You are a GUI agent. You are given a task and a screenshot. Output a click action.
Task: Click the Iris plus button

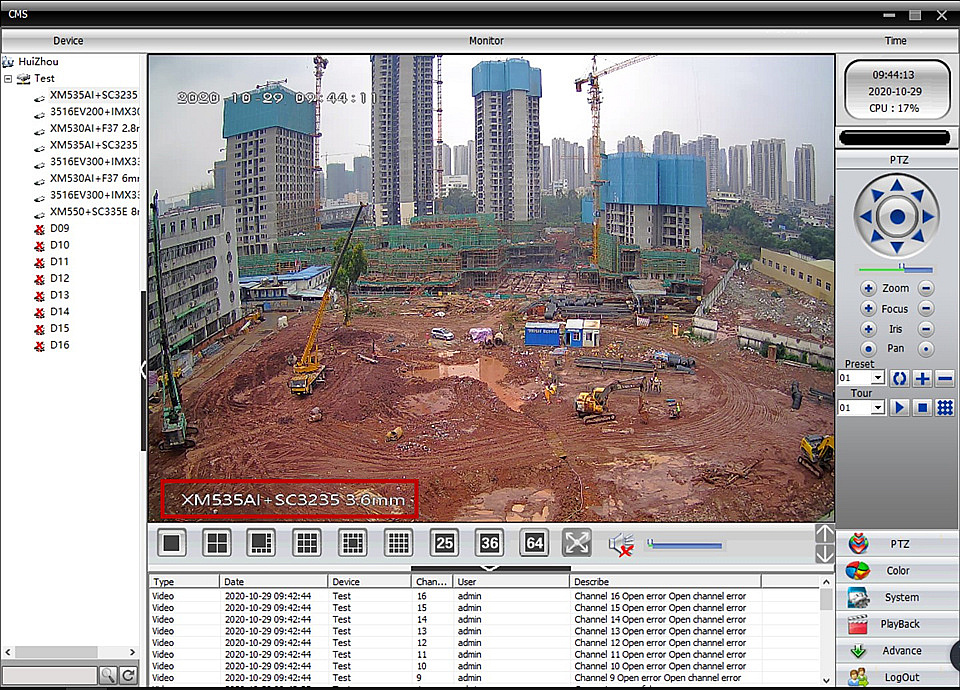tap(868, 329)
